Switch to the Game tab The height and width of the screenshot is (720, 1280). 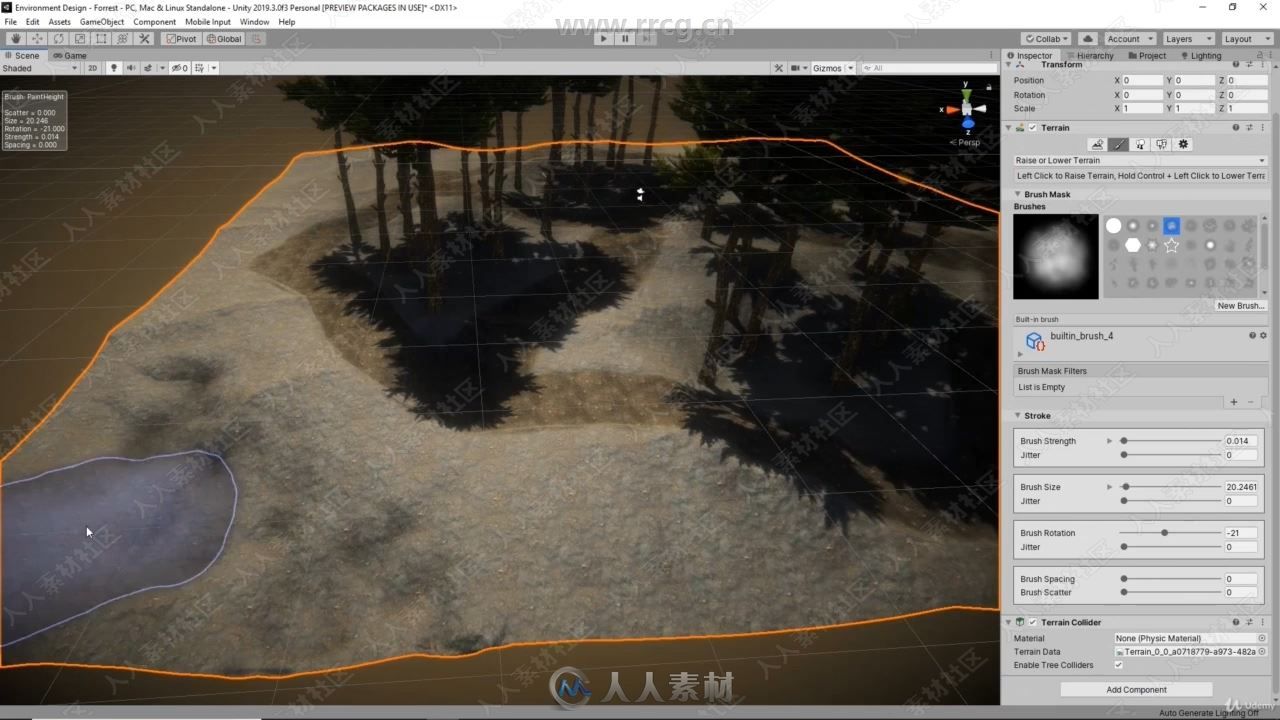tap(70, 55)
